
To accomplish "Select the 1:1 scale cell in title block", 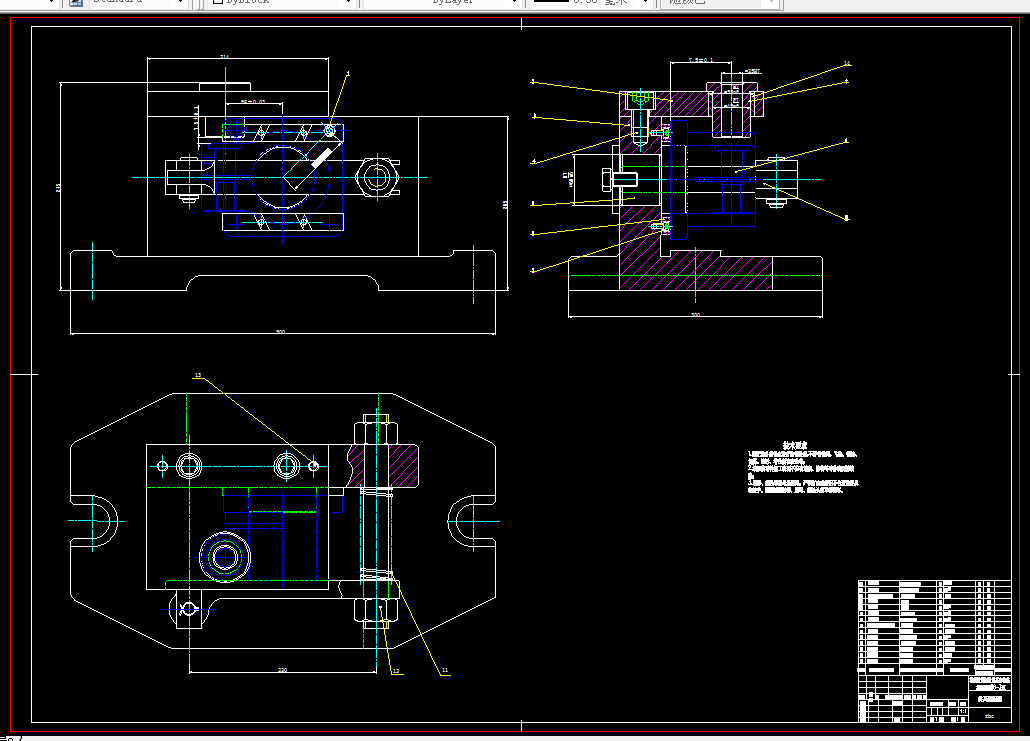I will point(963,711).
